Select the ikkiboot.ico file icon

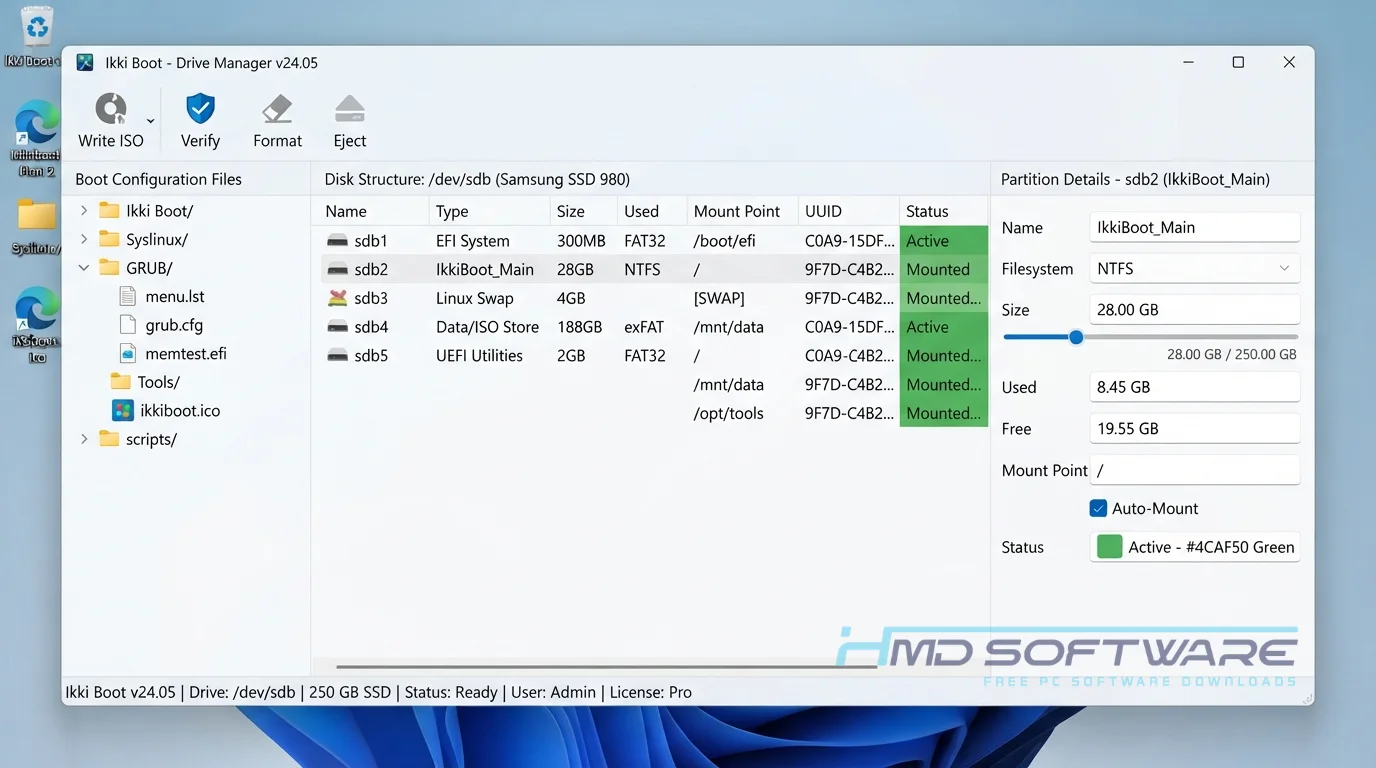[123, 410]
